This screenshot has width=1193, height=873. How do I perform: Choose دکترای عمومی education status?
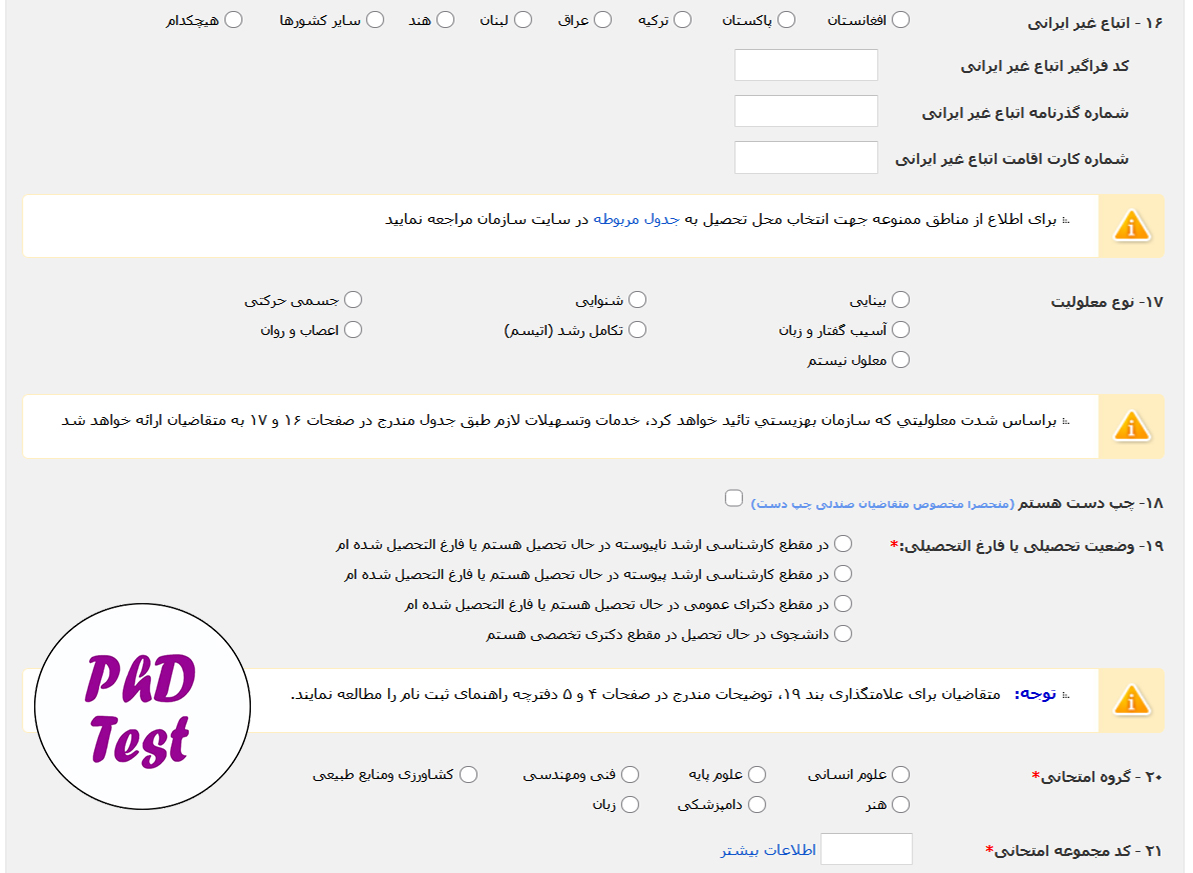[x=843, y=604]
